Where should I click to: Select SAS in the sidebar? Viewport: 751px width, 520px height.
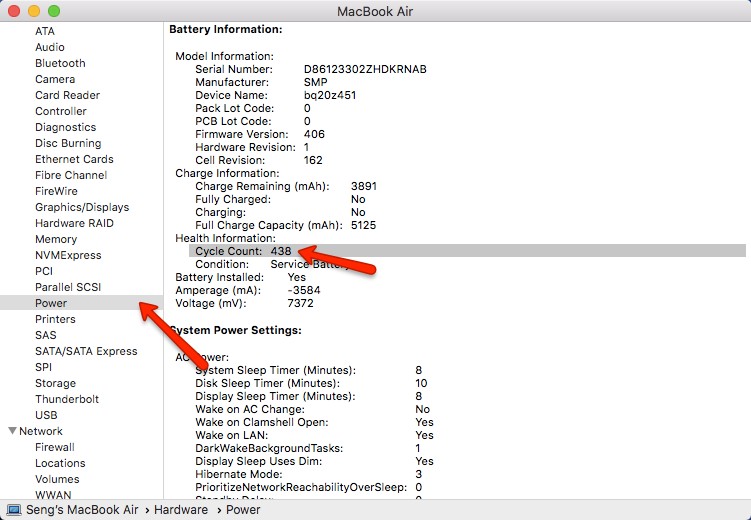pos(46,335)
